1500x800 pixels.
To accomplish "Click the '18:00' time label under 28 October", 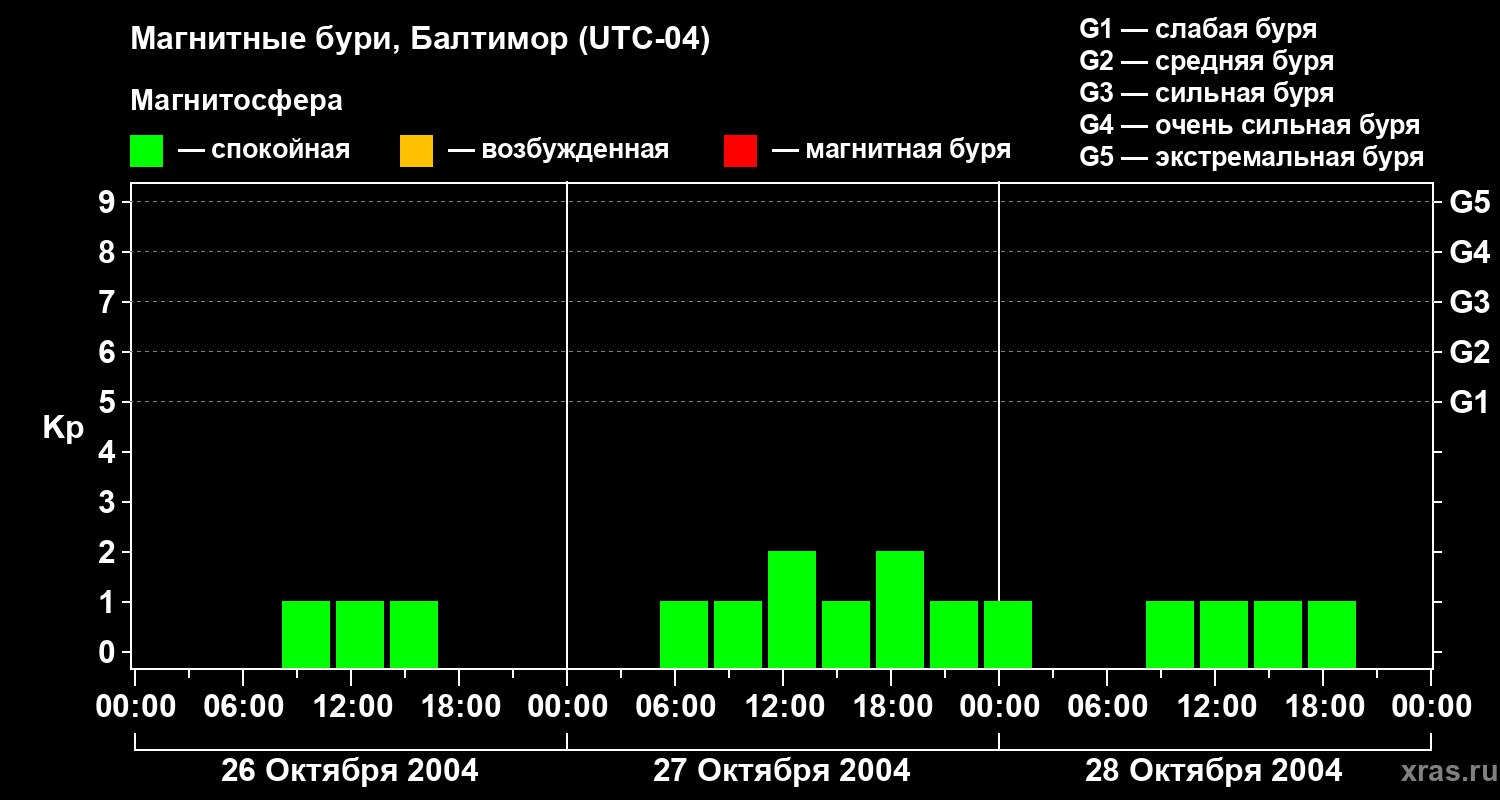I will [x=1323, y=706].
